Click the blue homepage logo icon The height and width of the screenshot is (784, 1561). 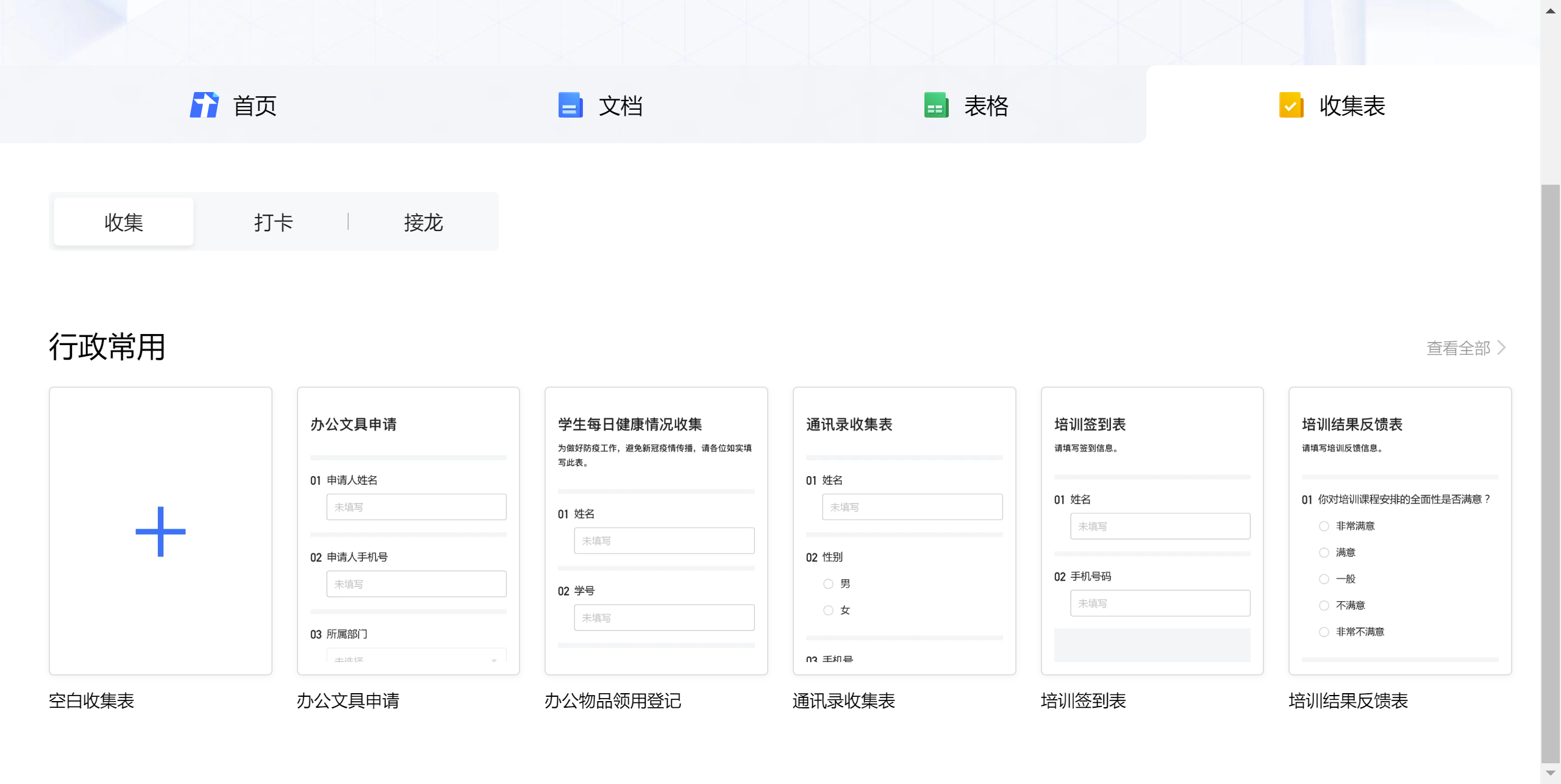click(204, 105)
